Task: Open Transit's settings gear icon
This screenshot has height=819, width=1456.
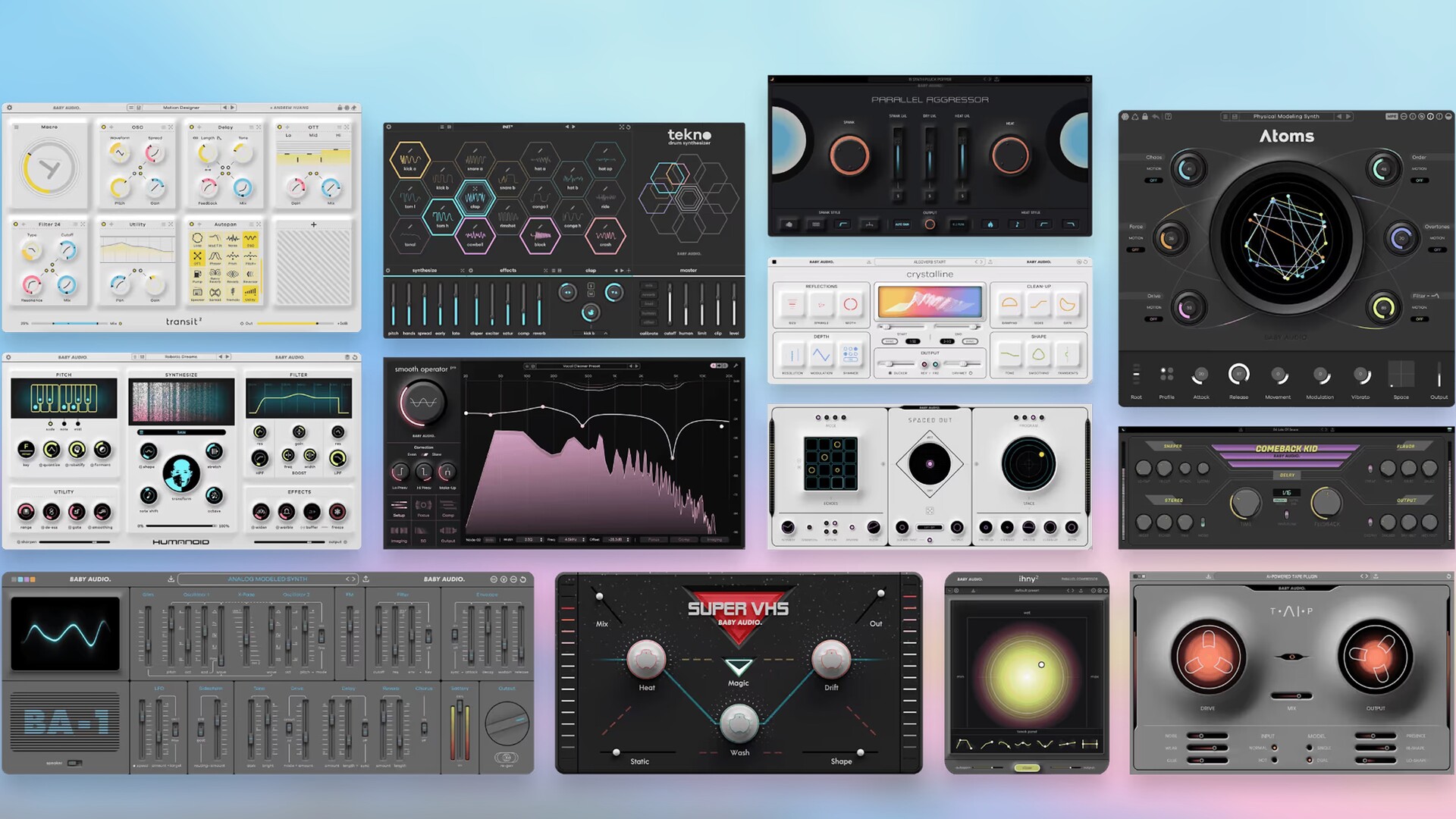Action: (9, 107)
